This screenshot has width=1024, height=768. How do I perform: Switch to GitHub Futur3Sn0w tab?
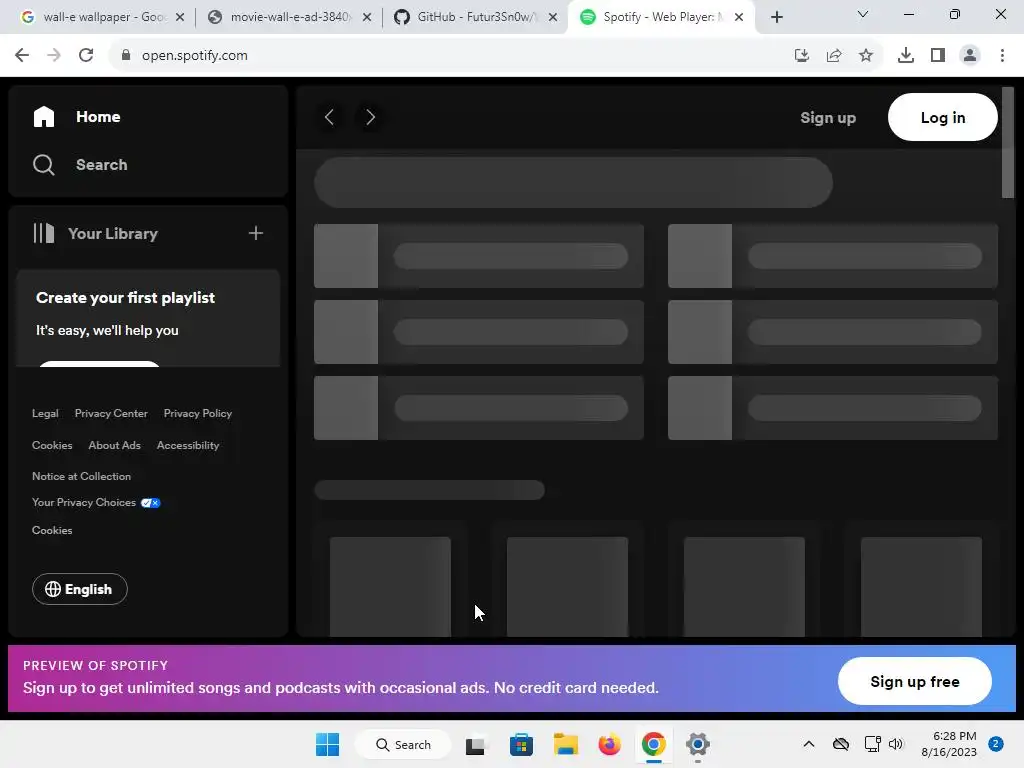point(475,17)
